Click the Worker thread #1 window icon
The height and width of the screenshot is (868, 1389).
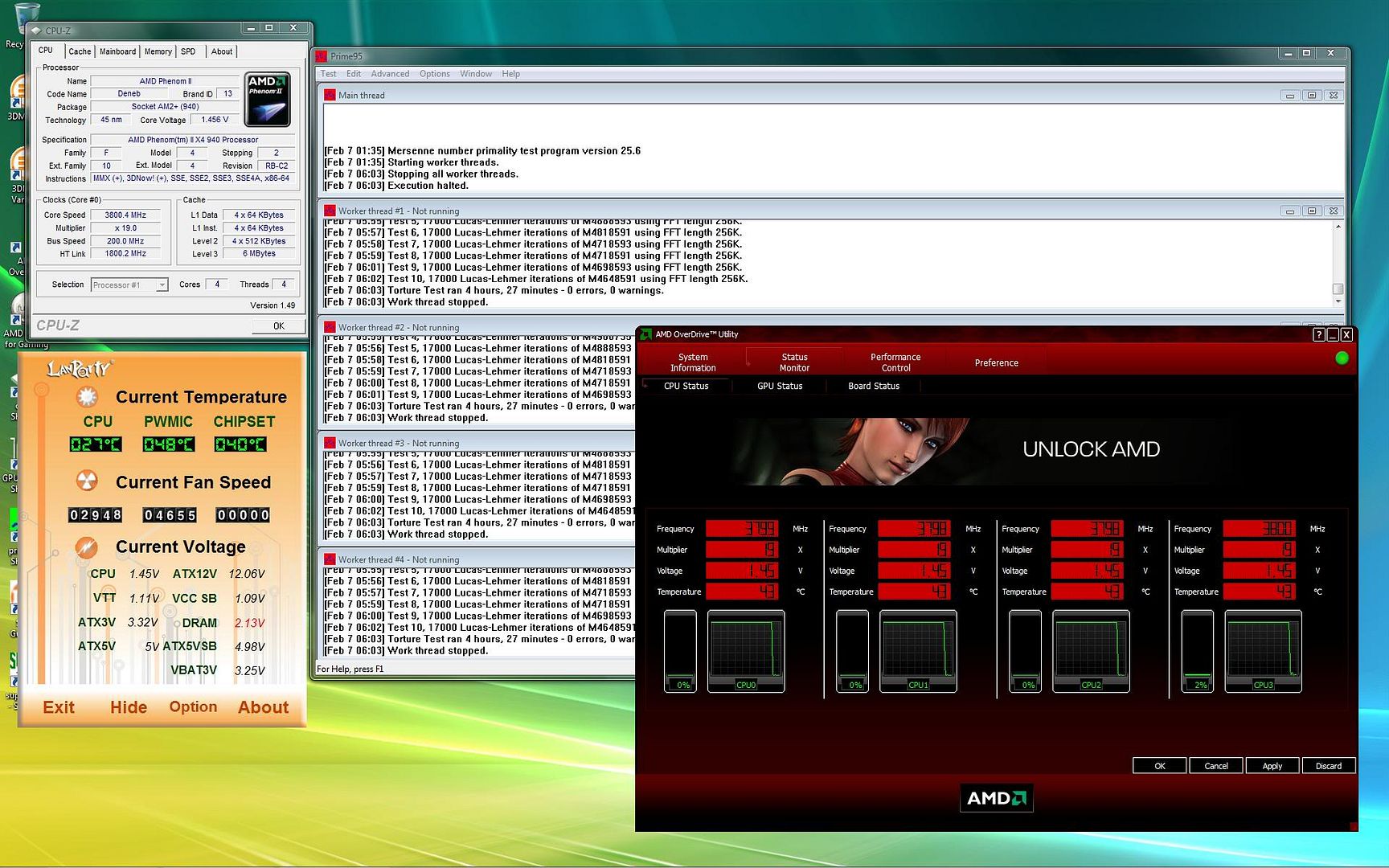pyautogui.click(x=330, y=211)
